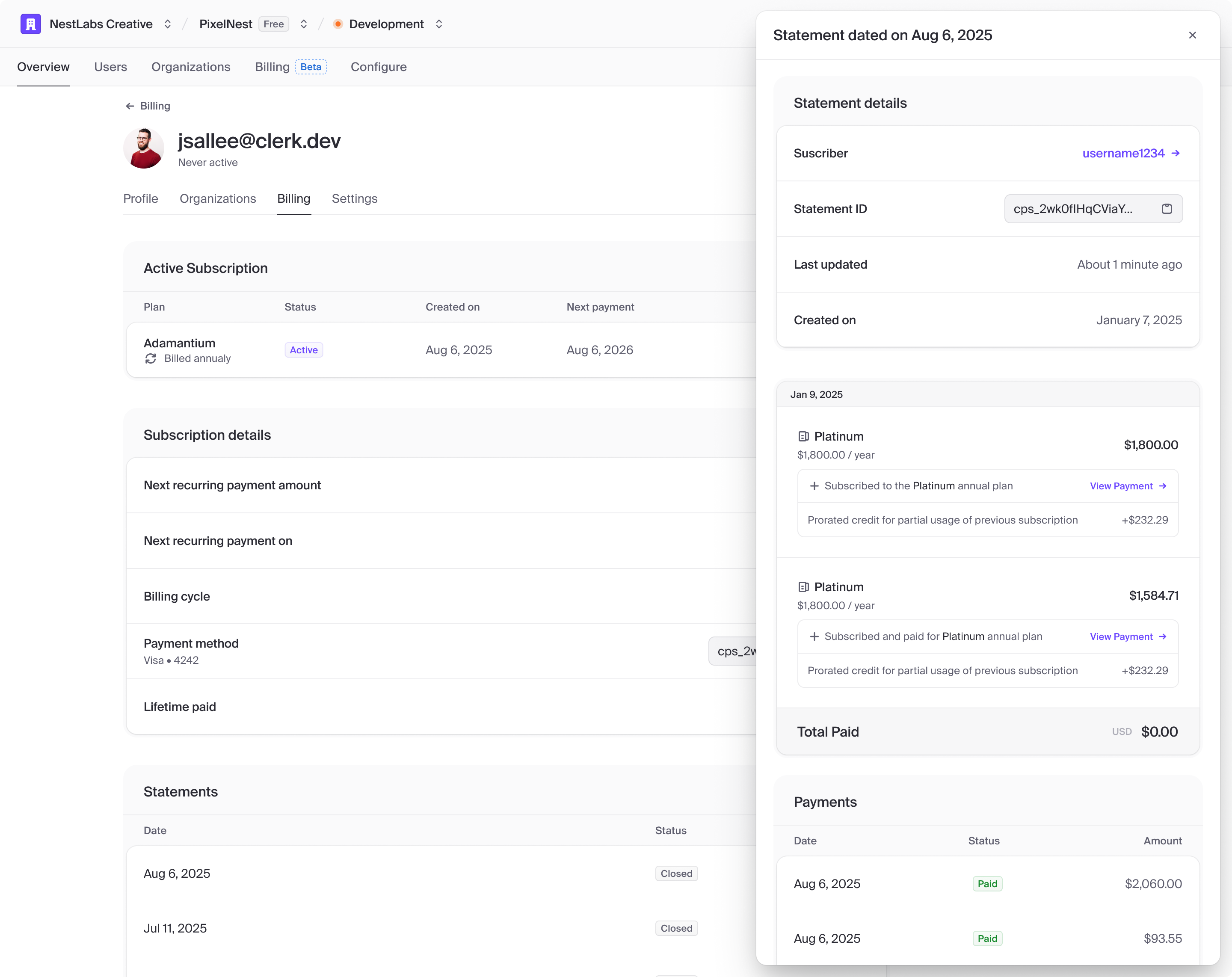This screenshot has width=1232, height=977.
Task: Click the NestLabs Creative workspace logo icon
Action: pyautogui.click(x=30, y=24)
